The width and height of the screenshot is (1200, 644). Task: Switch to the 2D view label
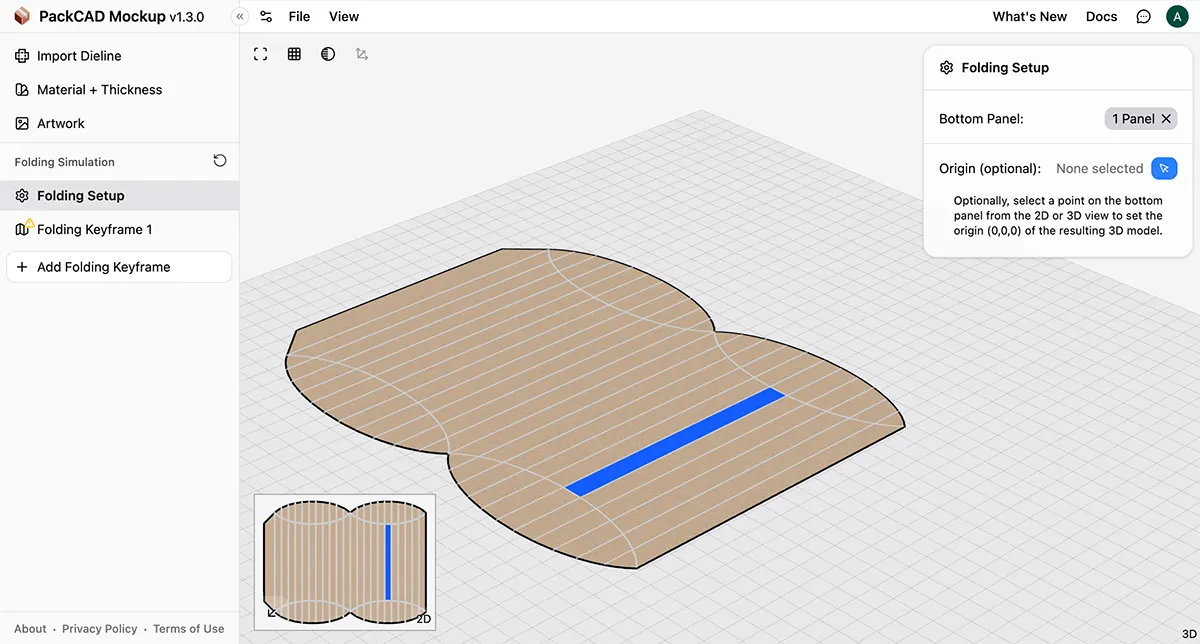(423, 619)
